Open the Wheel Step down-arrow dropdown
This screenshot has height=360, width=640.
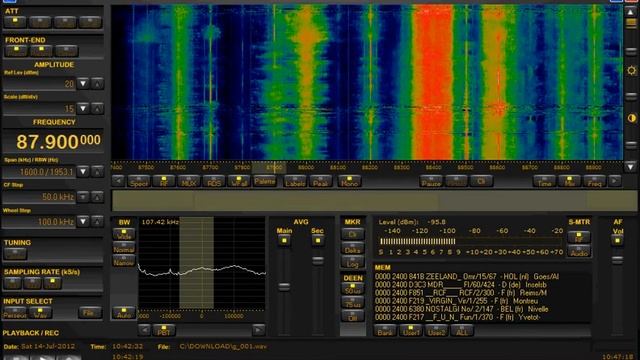(x=83, y=222)
